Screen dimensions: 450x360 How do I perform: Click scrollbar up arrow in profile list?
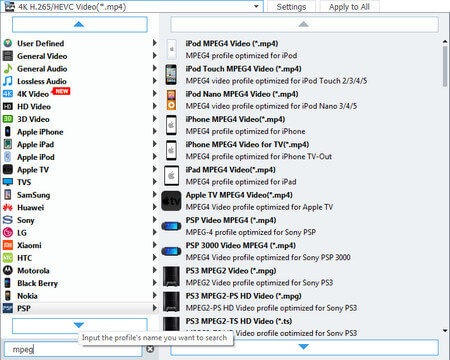445,42
